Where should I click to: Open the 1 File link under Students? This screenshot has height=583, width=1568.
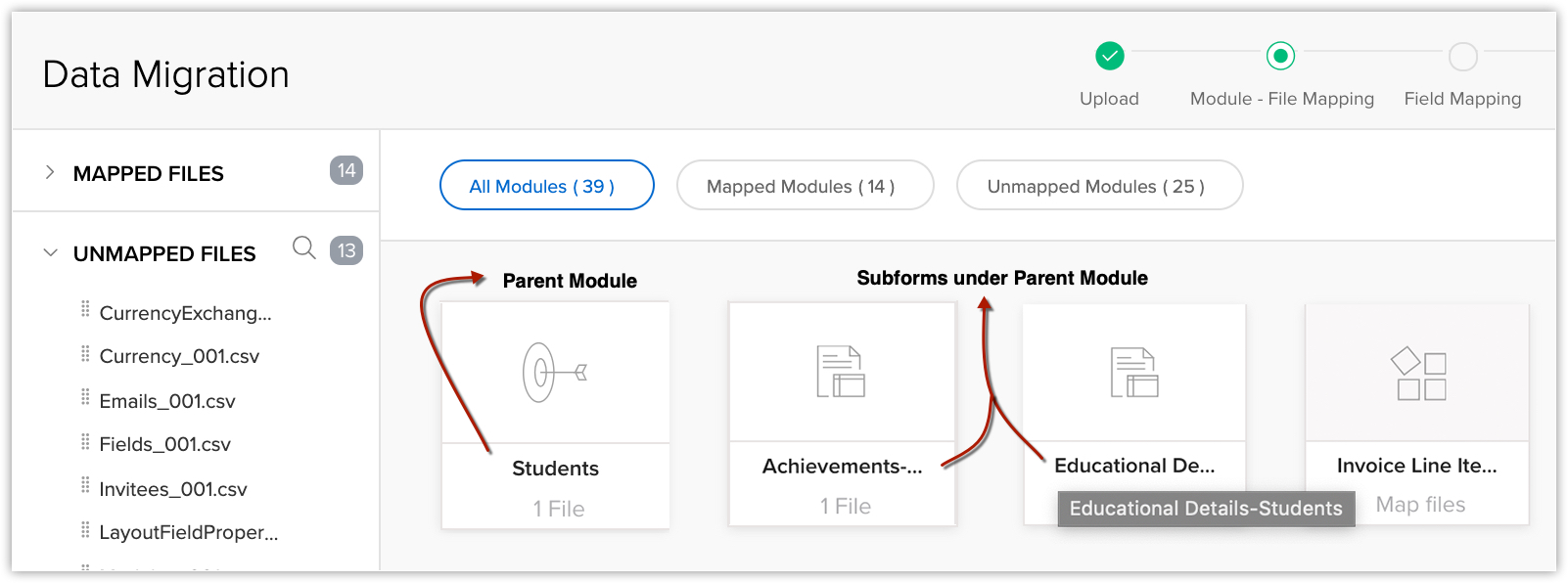click(558, 509)
